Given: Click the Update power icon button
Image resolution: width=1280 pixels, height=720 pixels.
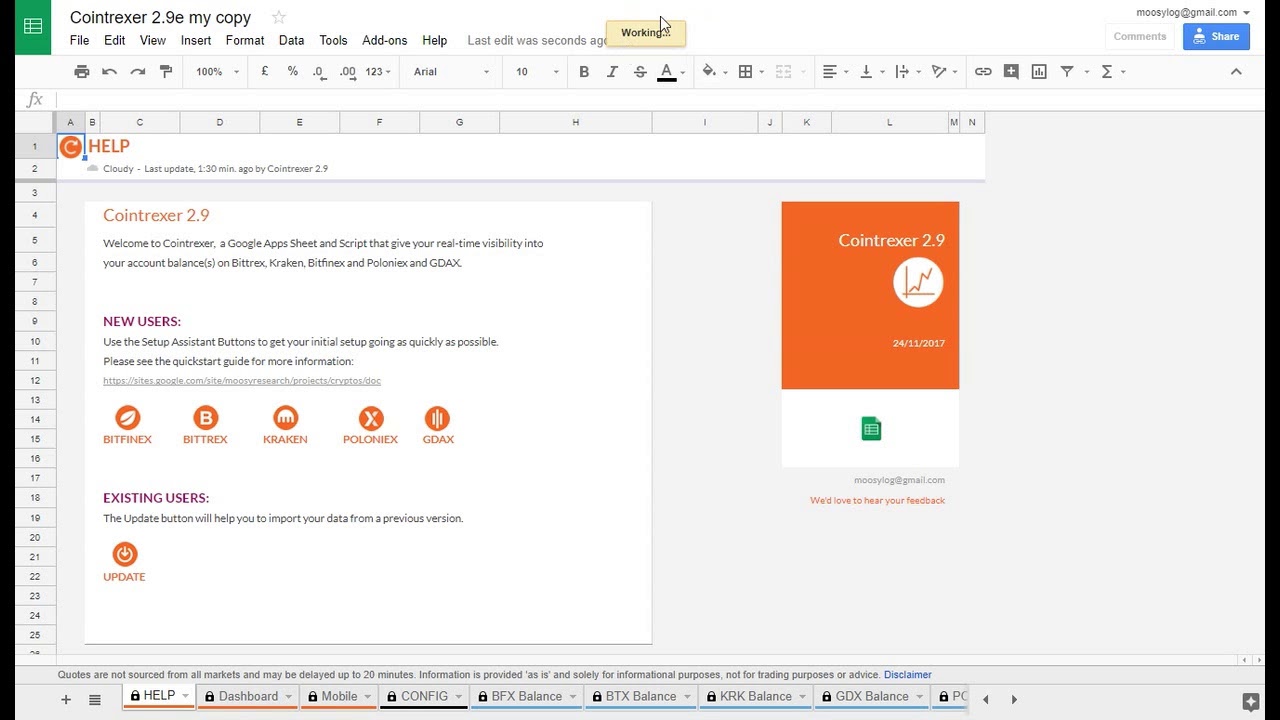Looking at the screenshot, I should click(124, 554).
